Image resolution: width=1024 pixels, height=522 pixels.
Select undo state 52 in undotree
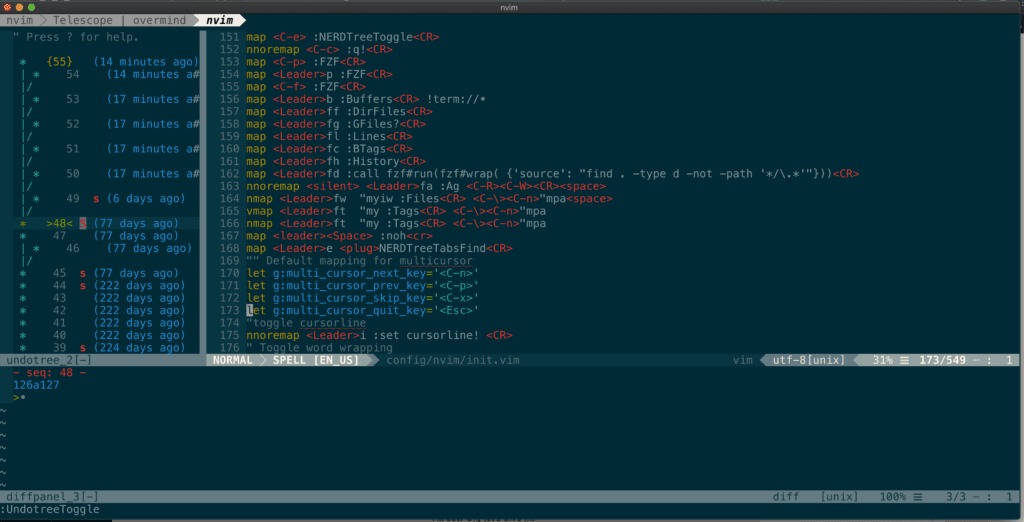pos(72,124)
